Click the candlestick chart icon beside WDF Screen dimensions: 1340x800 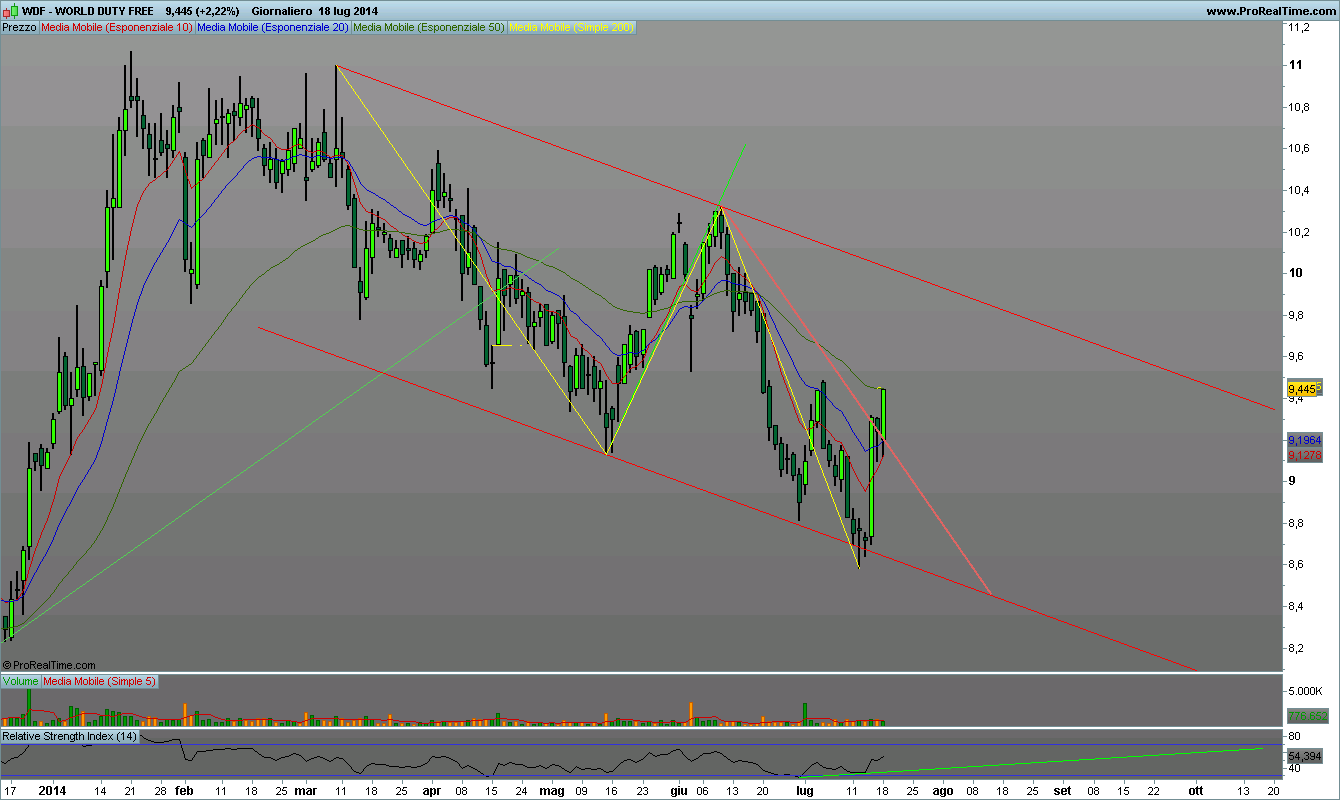pos(11,11)
